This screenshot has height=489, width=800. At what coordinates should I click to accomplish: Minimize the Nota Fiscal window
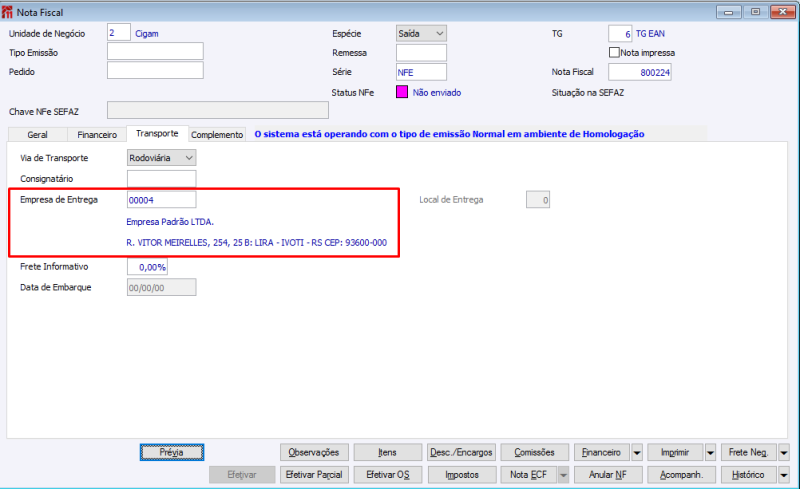729,12
